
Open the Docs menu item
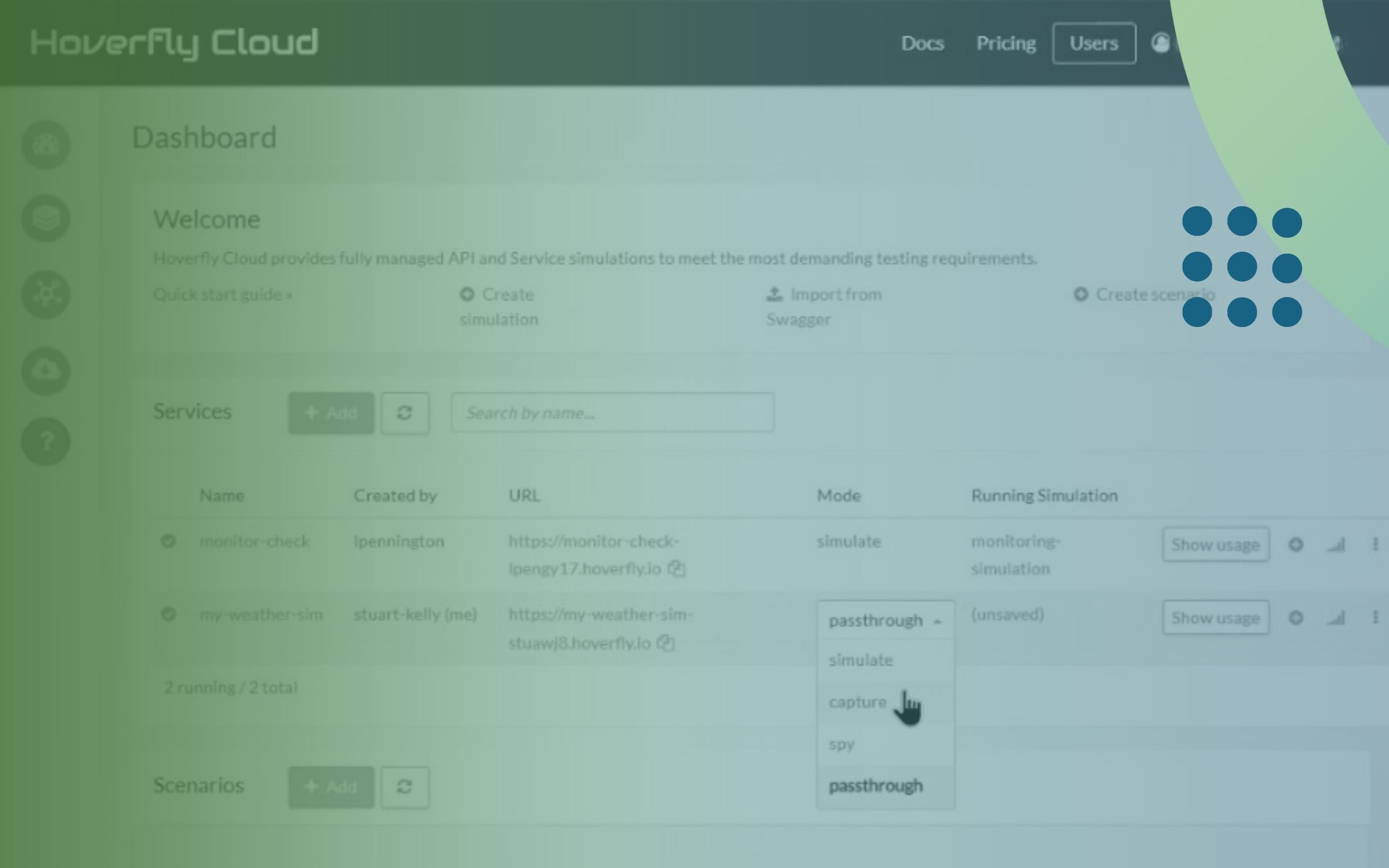click(922, 43)
